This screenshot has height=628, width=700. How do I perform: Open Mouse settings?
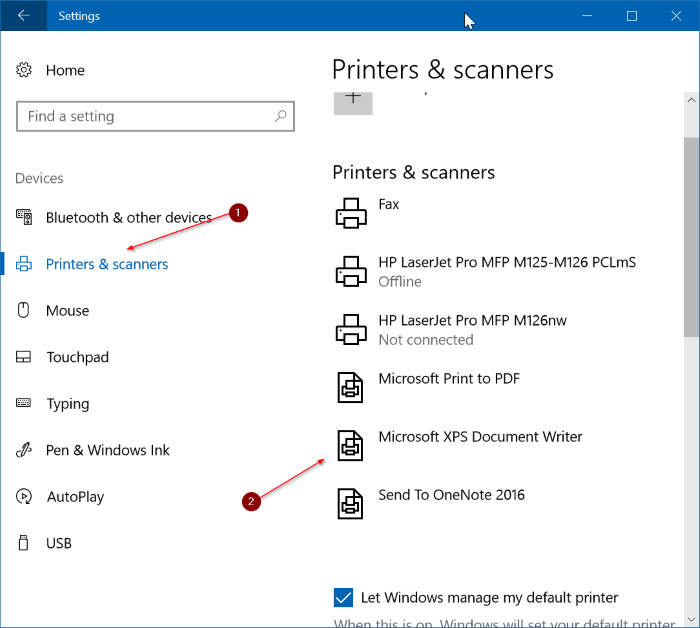(x=67, y=310)
